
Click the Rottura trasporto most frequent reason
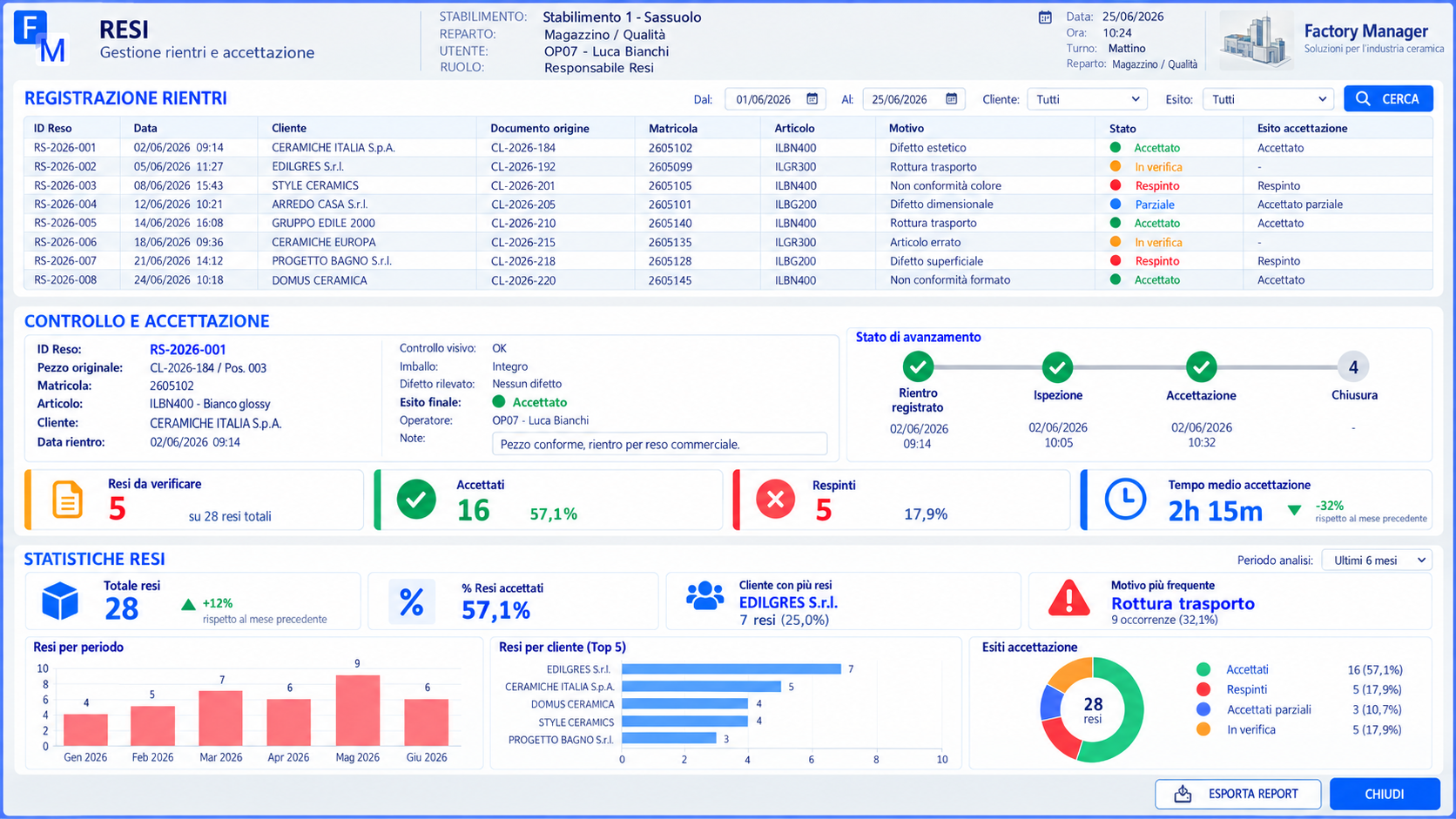1183,603
